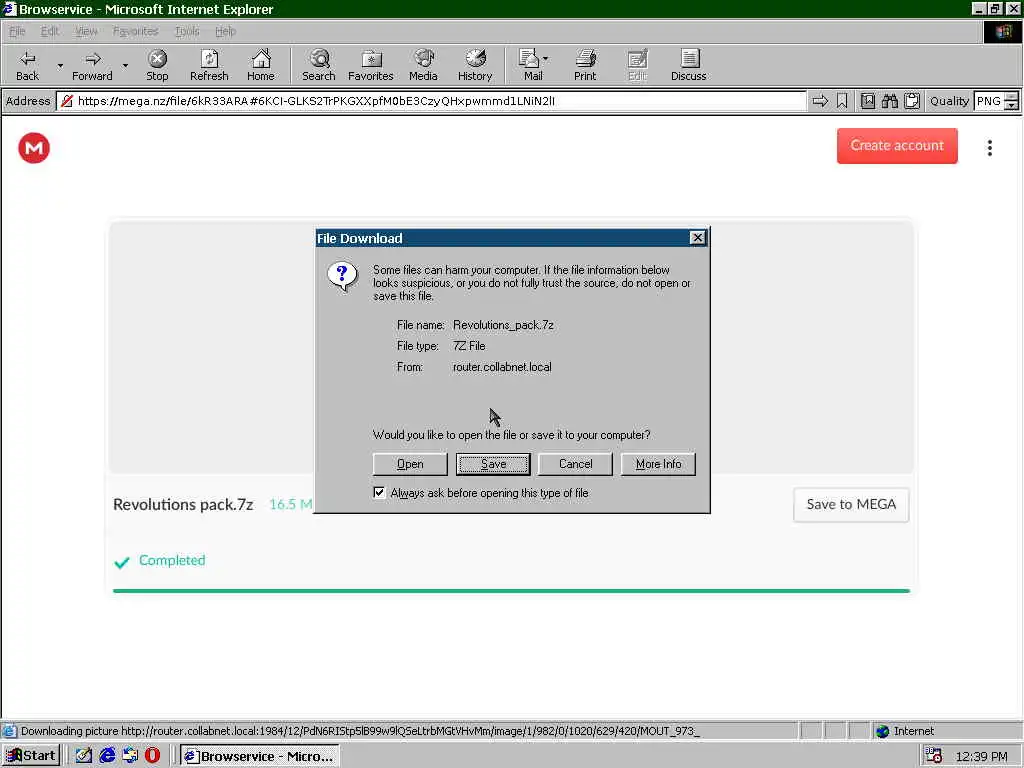The image size is (1024, 768).
Task: Select the Browservice taskbar button
Action: point(259,756)
